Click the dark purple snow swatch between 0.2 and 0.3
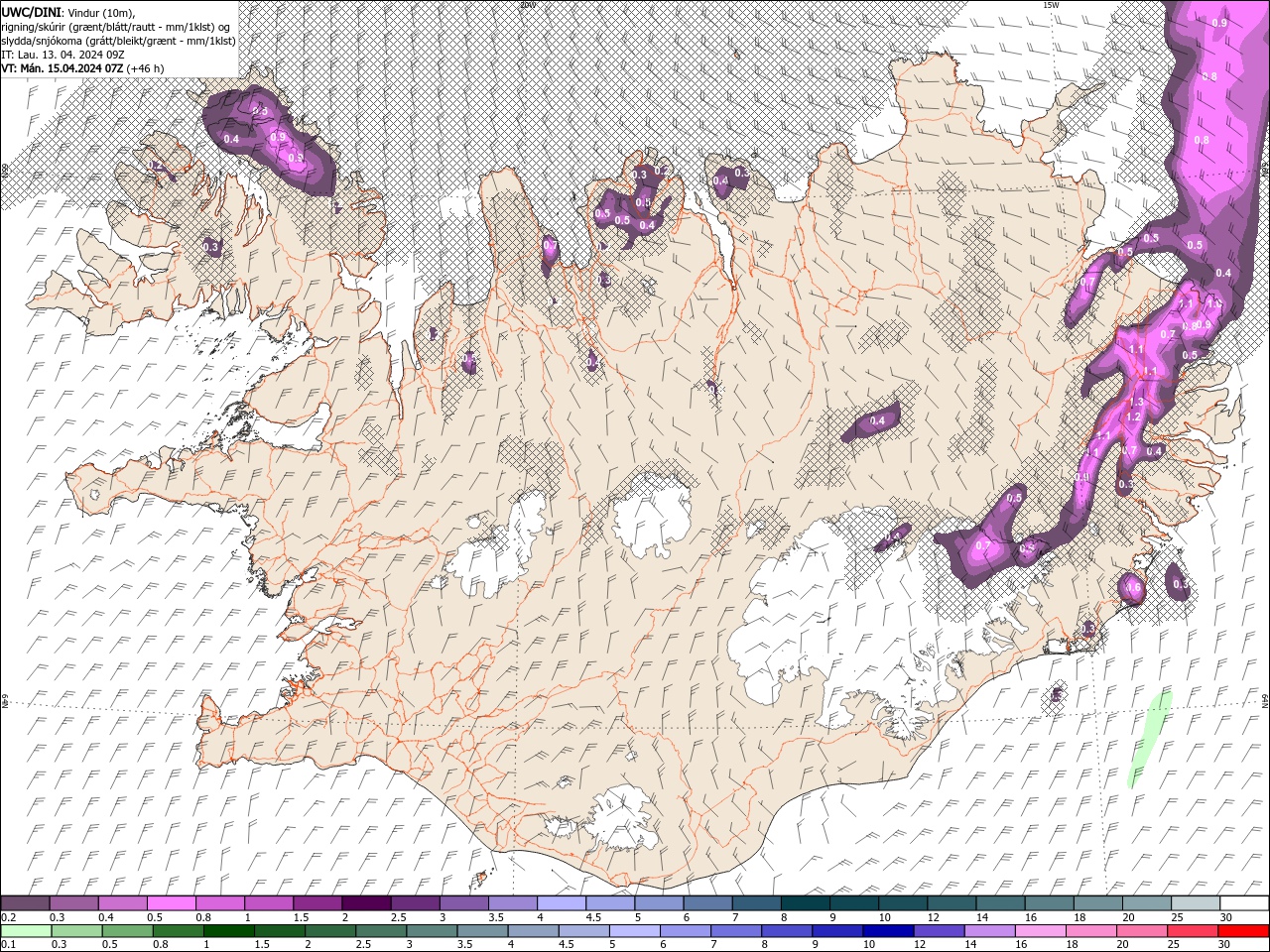The image size is (1270, 952). click(x=25, y=903)
